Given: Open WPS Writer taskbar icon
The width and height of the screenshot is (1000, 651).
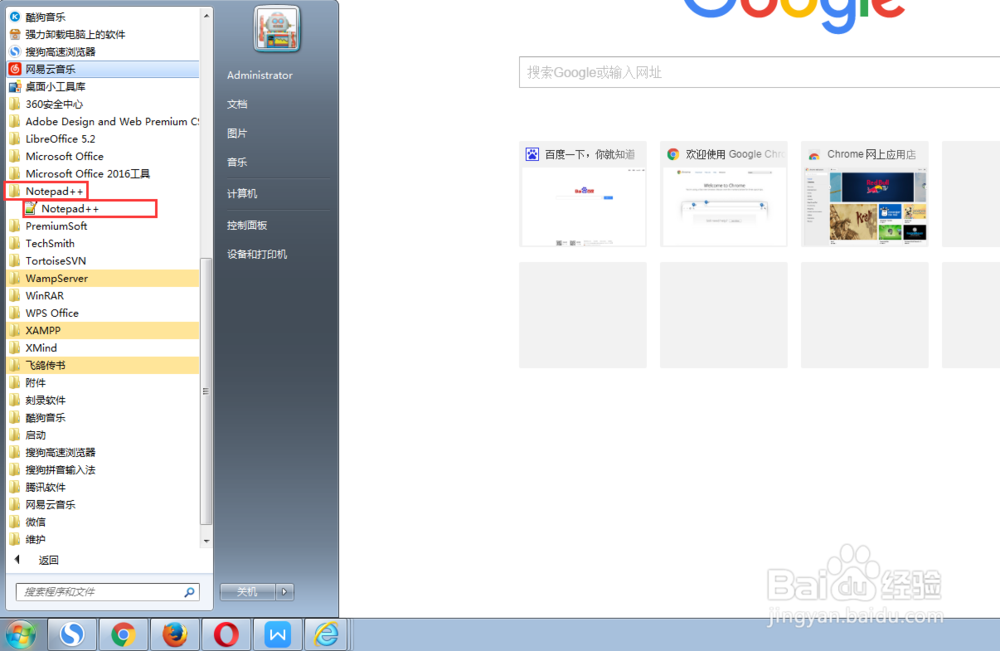Looking at the screenshot, I should pos(277,634).
